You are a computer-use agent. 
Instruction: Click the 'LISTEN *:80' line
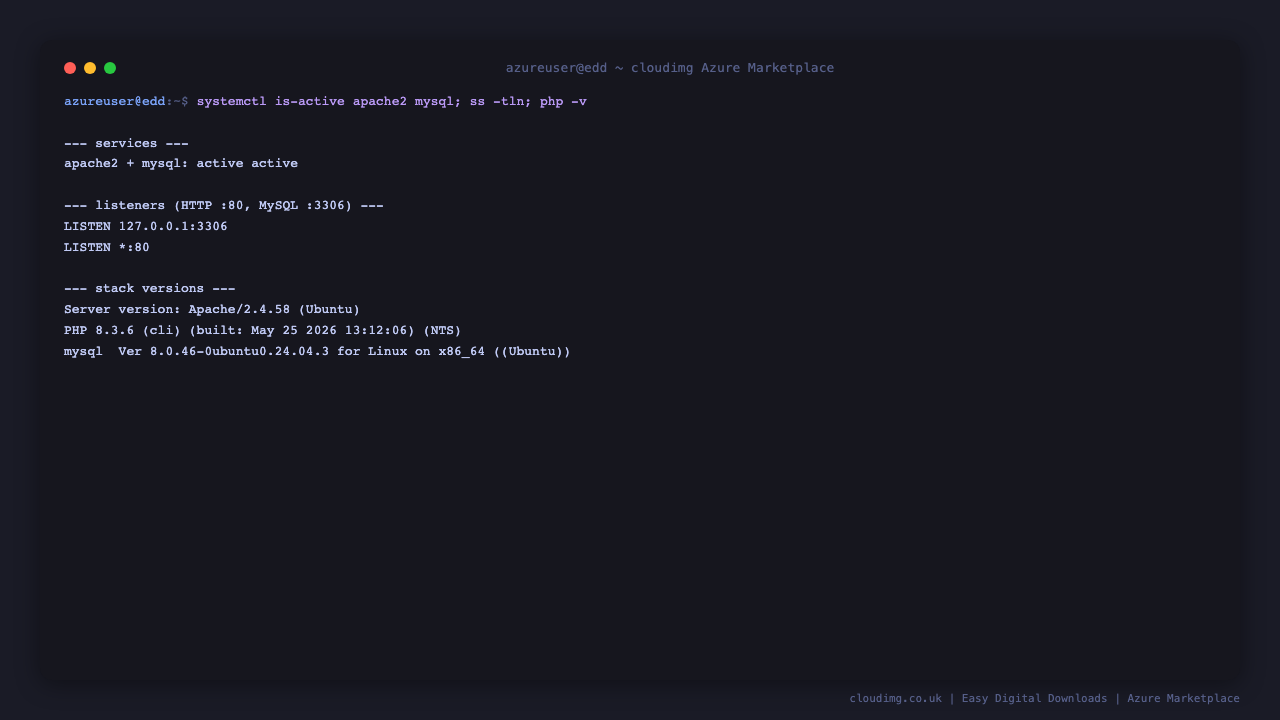107,248
